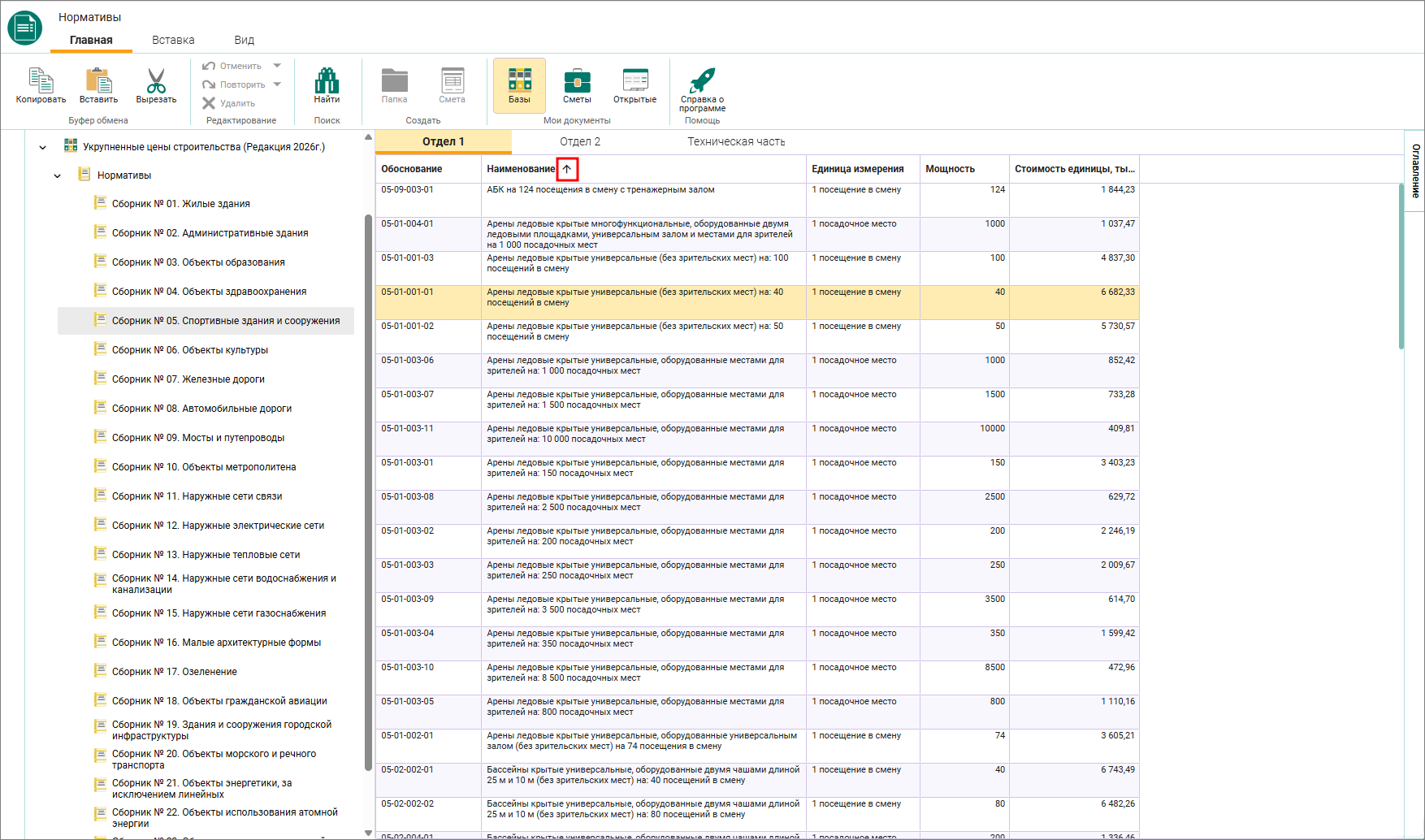
Task: Toggle sort arrow in Наименование column header
Action: pos(567,169)
